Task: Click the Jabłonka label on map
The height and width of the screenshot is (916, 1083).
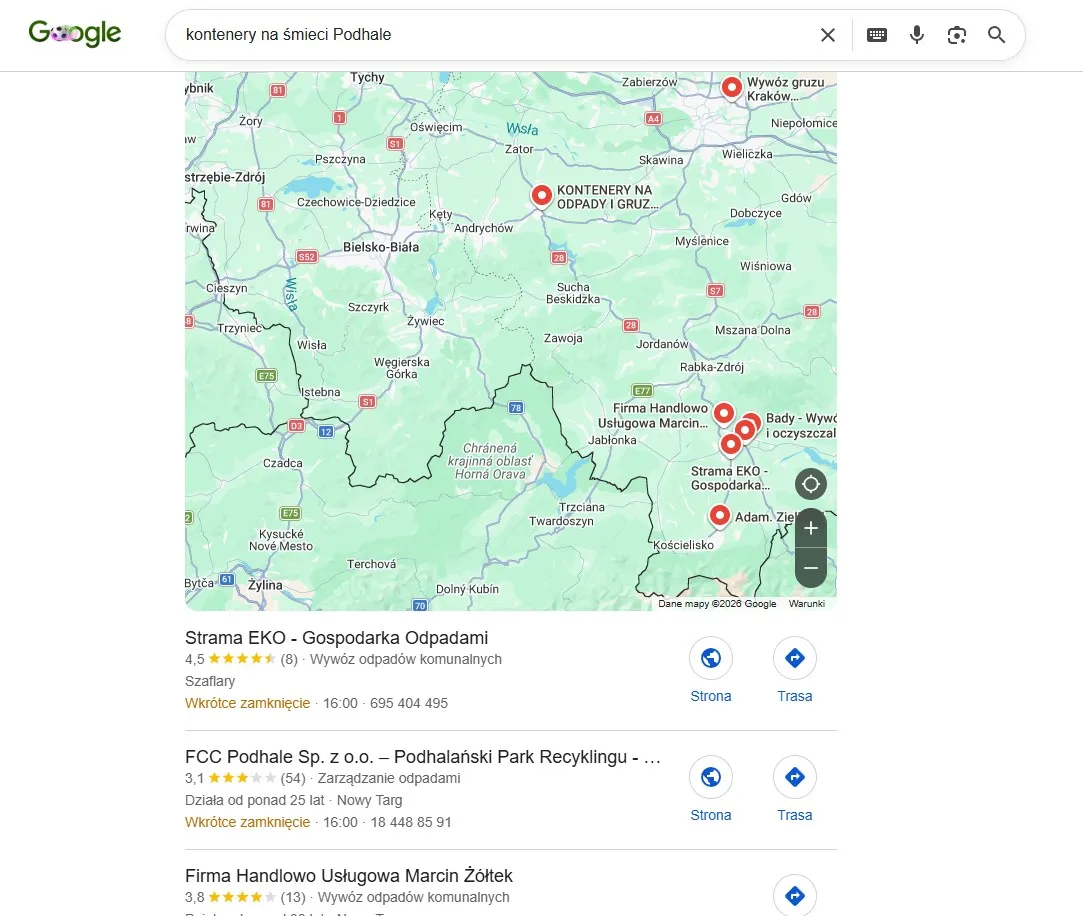Action: (x=612, y=440)
